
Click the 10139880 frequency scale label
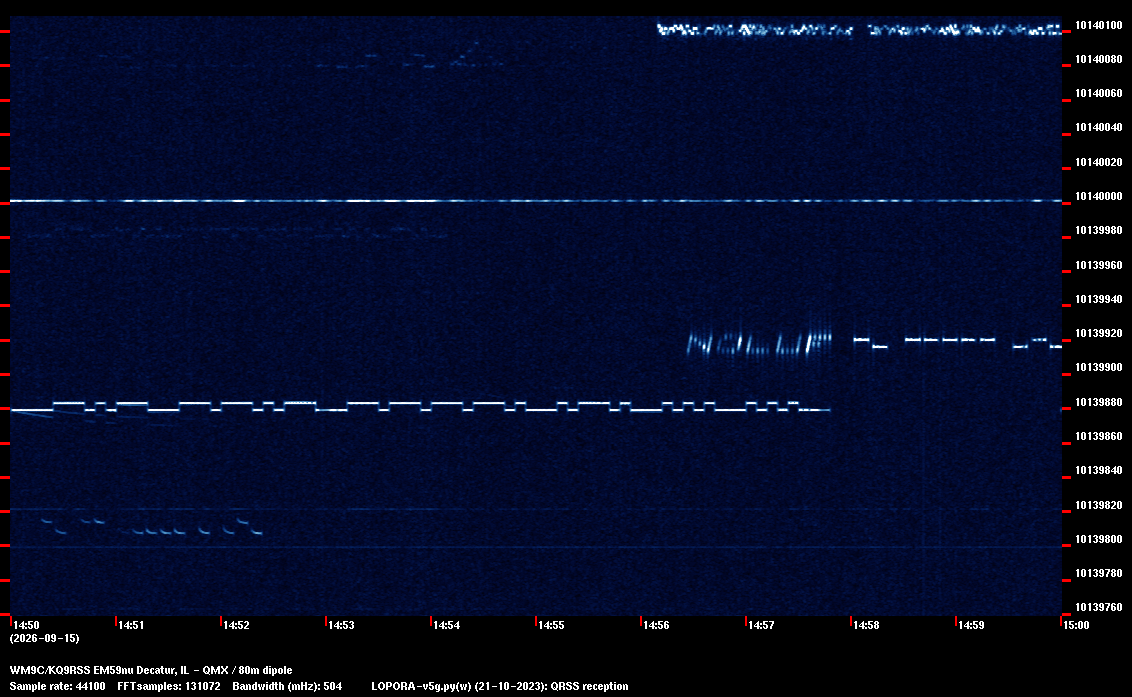tap(1099, 402)
